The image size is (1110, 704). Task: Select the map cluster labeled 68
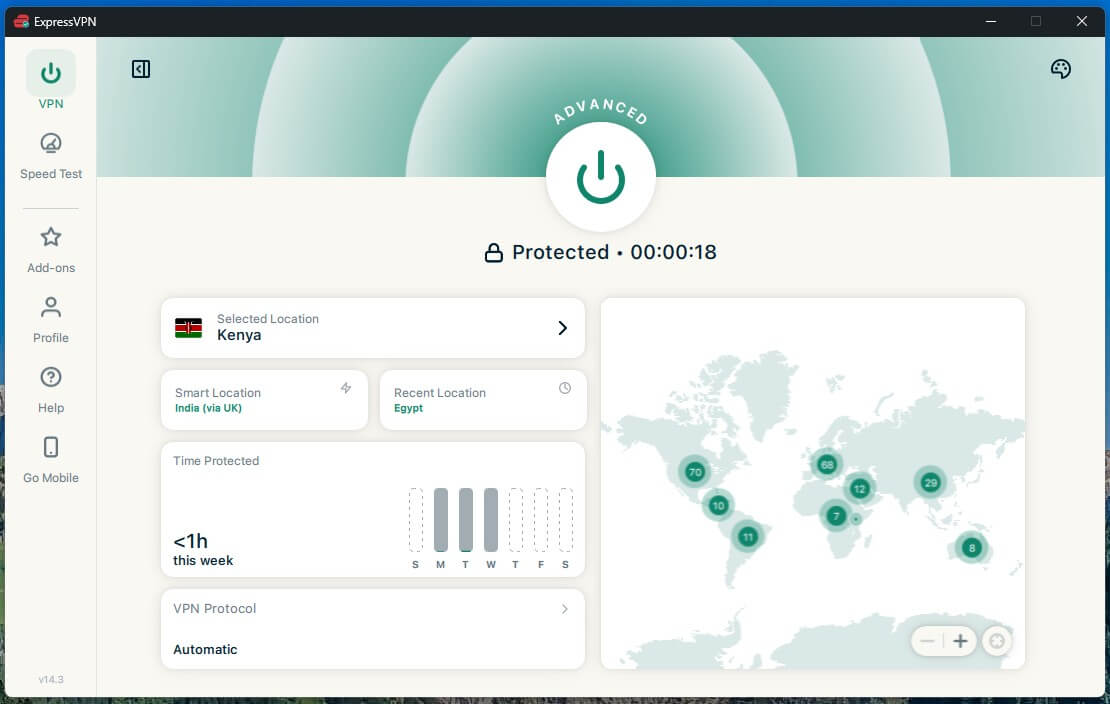(x=826, y=465)
